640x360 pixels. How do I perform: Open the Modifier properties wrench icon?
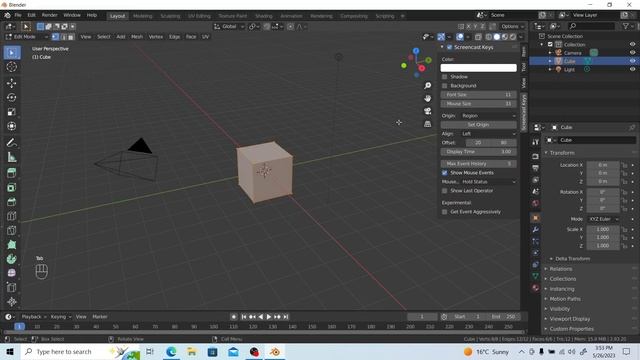click(x=536, y=230)
